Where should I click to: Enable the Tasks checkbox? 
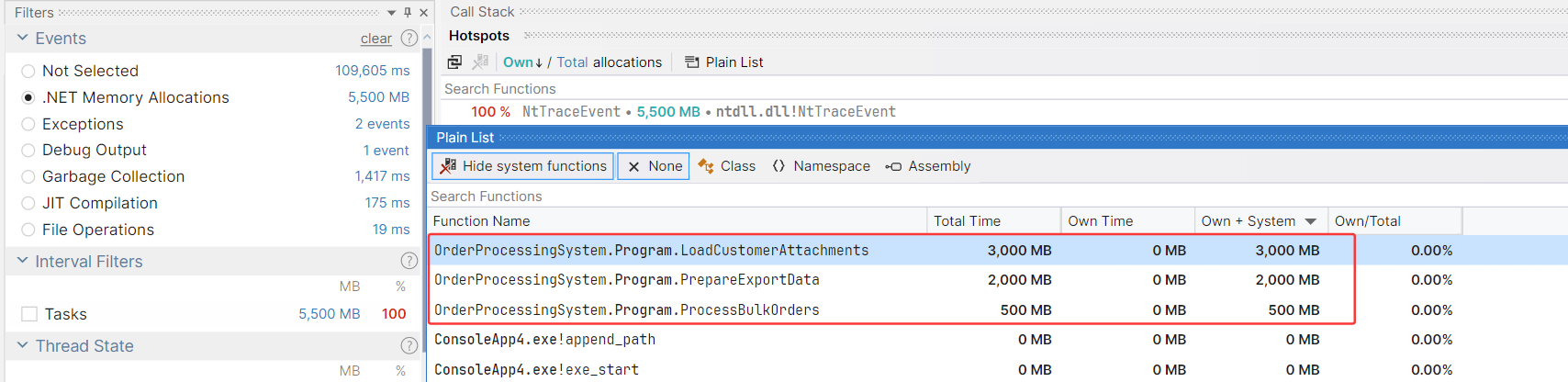pos(29,314)
